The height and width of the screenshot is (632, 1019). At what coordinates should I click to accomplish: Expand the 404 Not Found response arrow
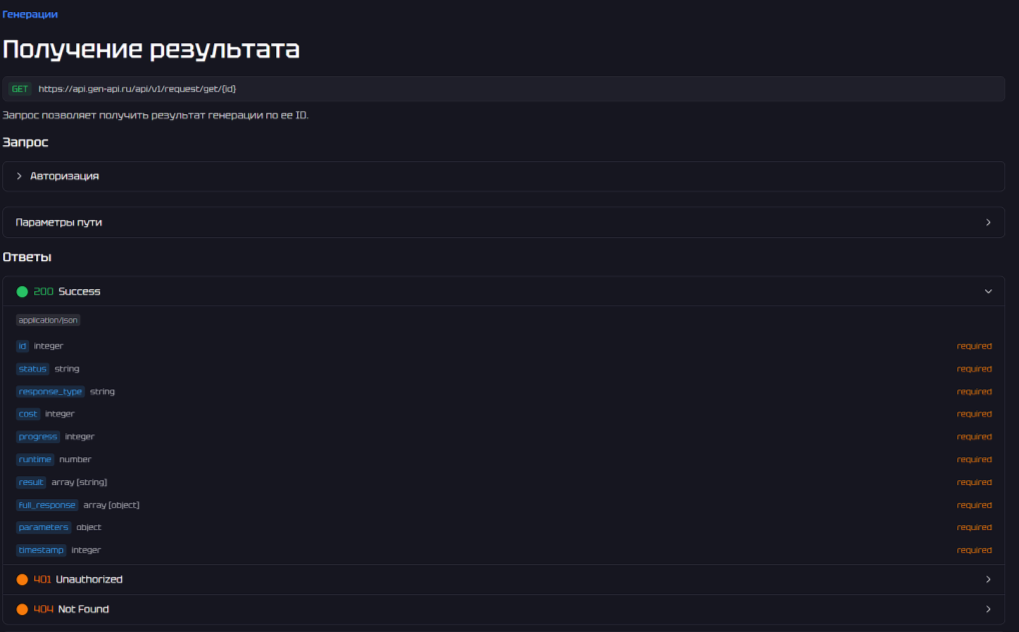tap(988, 609)
